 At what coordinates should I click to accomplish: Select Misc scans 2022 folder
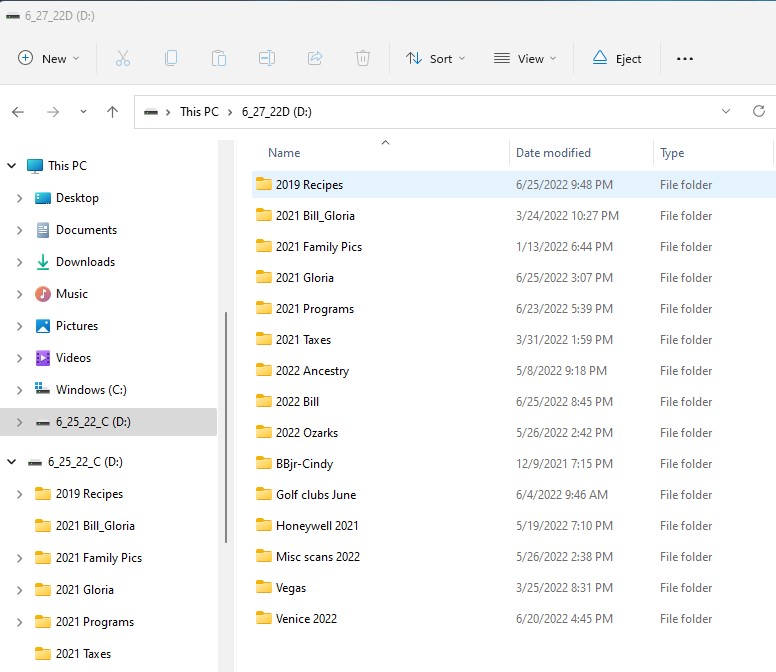click(318, 557)
